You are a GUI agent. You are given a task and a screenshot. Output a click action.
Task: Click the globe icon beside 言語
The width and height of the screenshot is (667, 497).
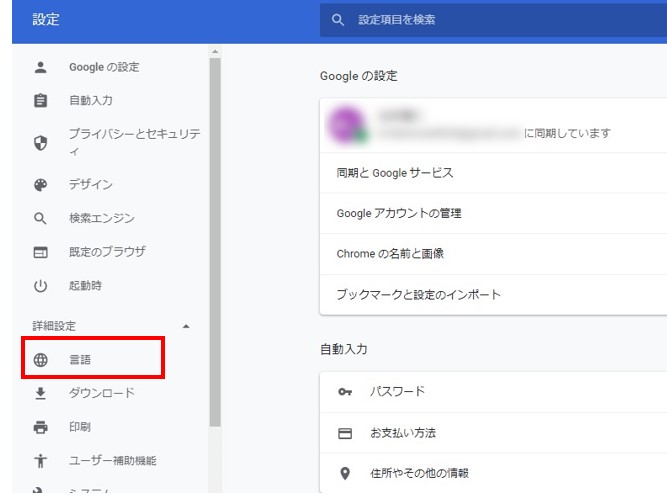point(40,360)
